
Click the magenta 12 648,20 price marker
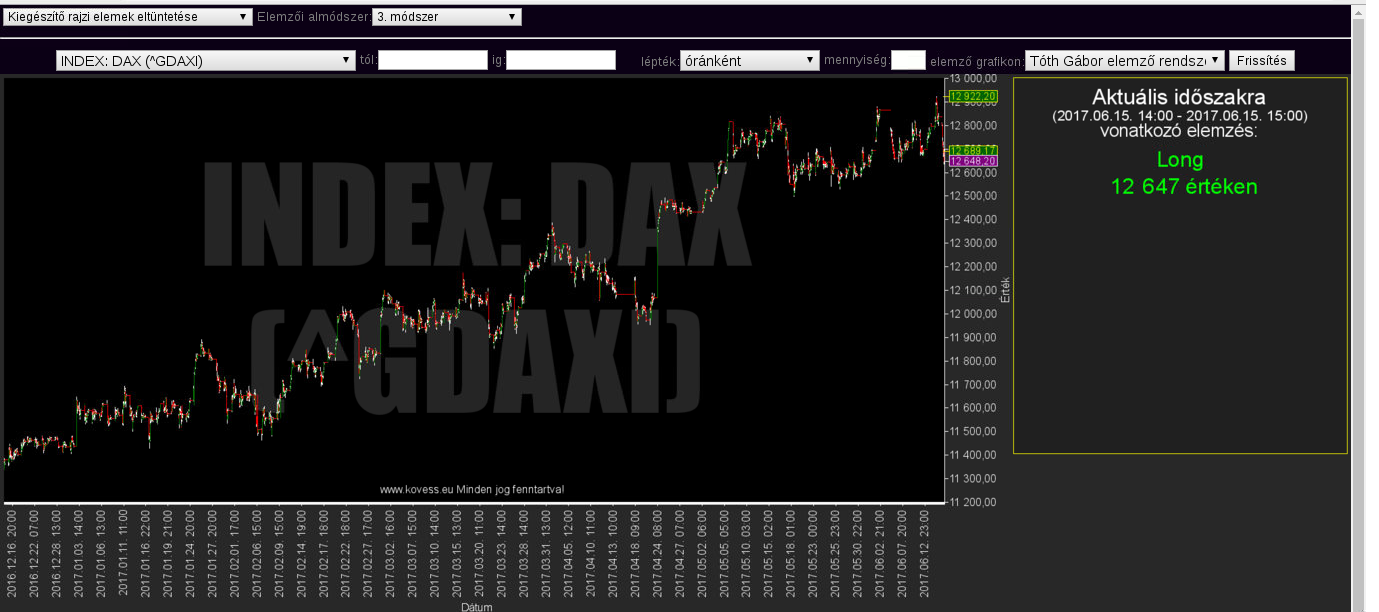(972, 161)
